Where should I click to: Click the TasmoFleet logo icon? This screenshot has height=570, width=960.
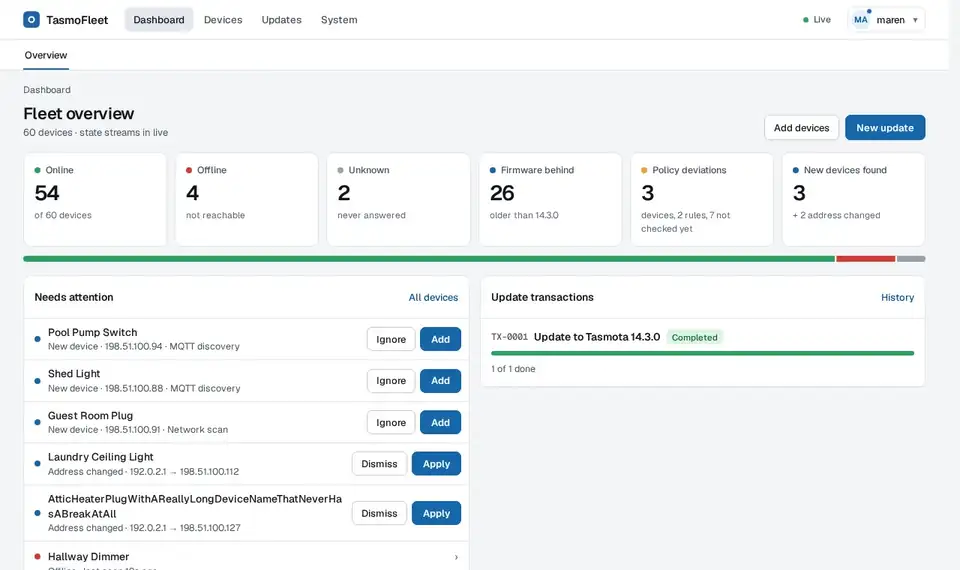point(31,20)
